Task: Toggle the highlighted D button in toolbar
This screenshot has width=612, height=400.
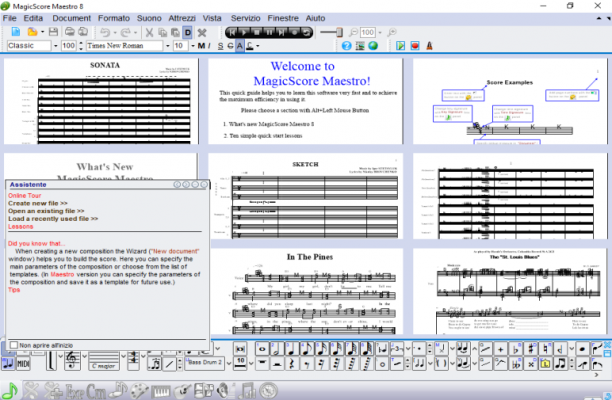Action: [x=188, y=32]
